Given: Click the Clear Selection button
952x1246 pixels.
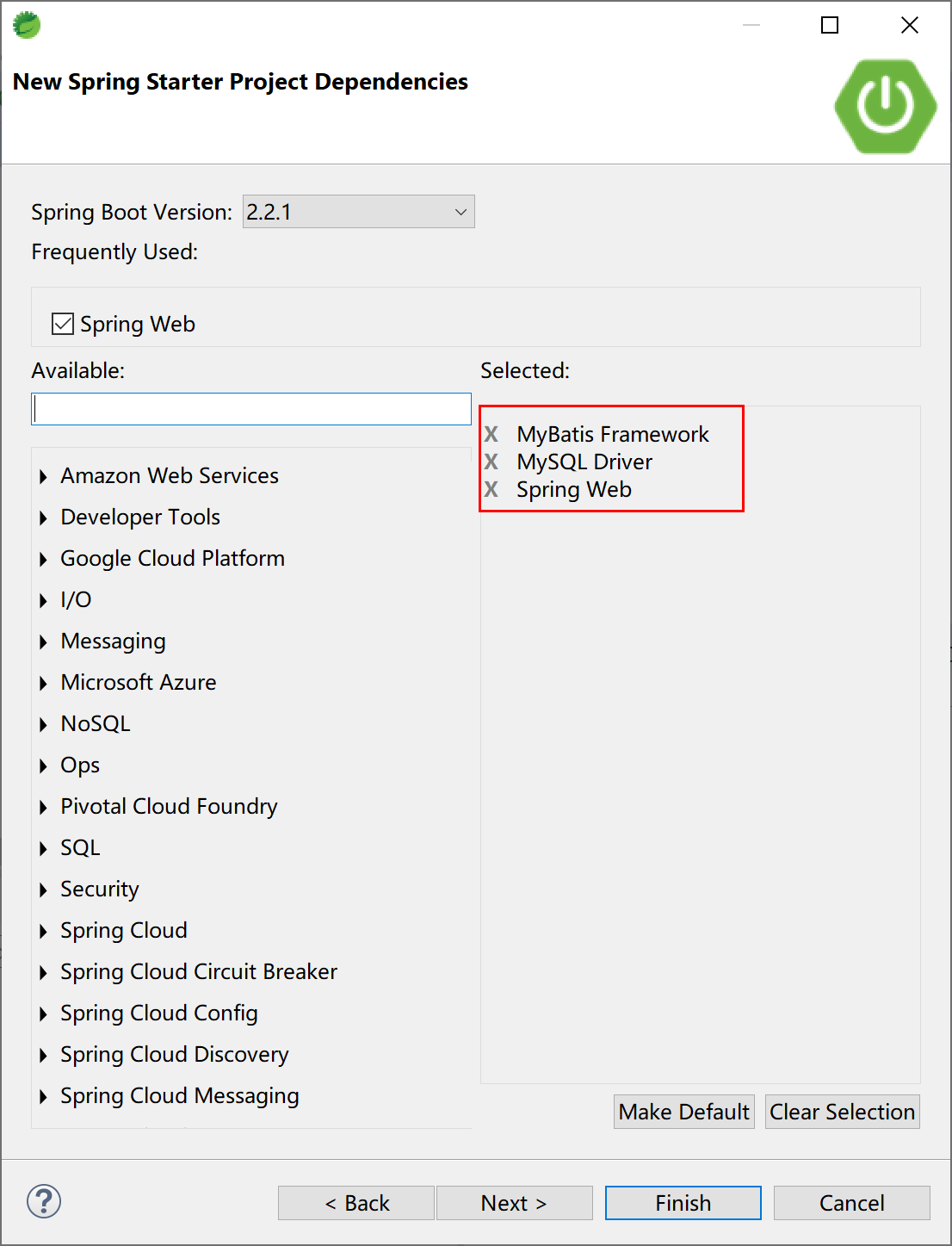Looking at the screenshot, I should (842, 1112).
